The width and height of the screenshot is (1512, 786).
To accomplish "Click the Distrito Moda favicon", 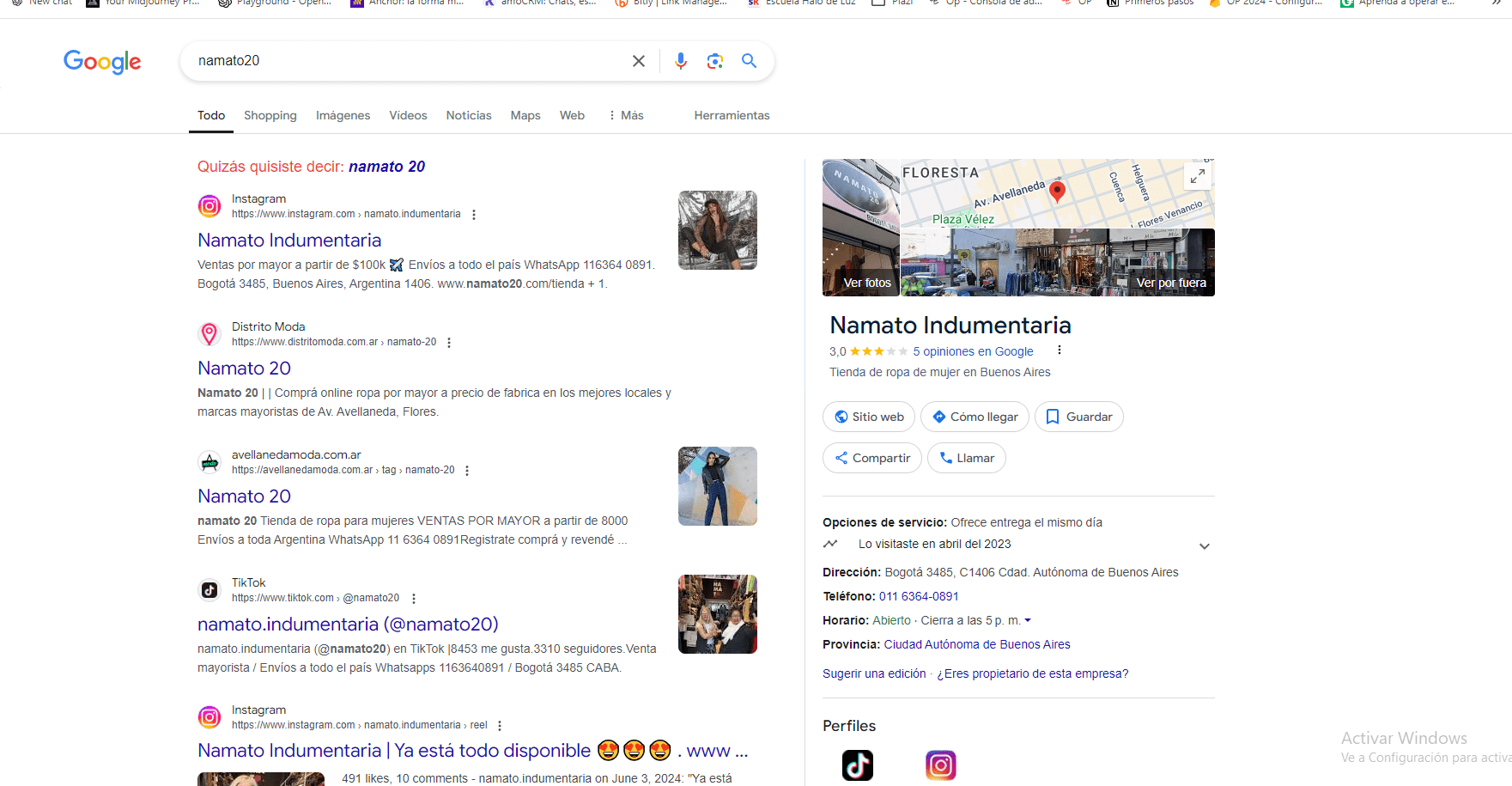I will 209,334.
